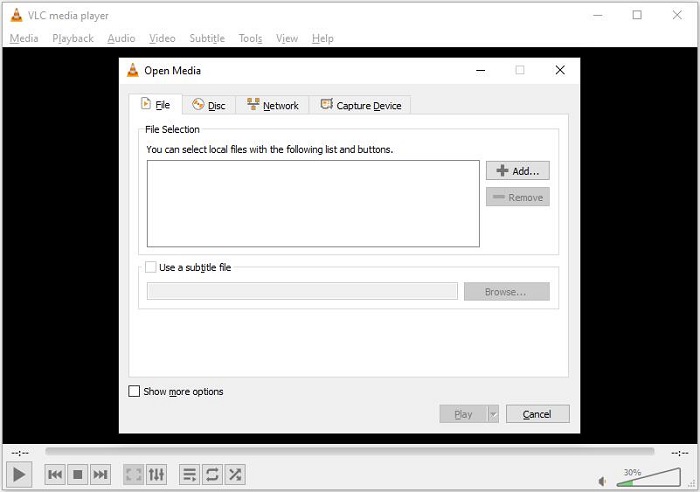
Task: Click the remaining time label at right
Action: coord(680,453)
